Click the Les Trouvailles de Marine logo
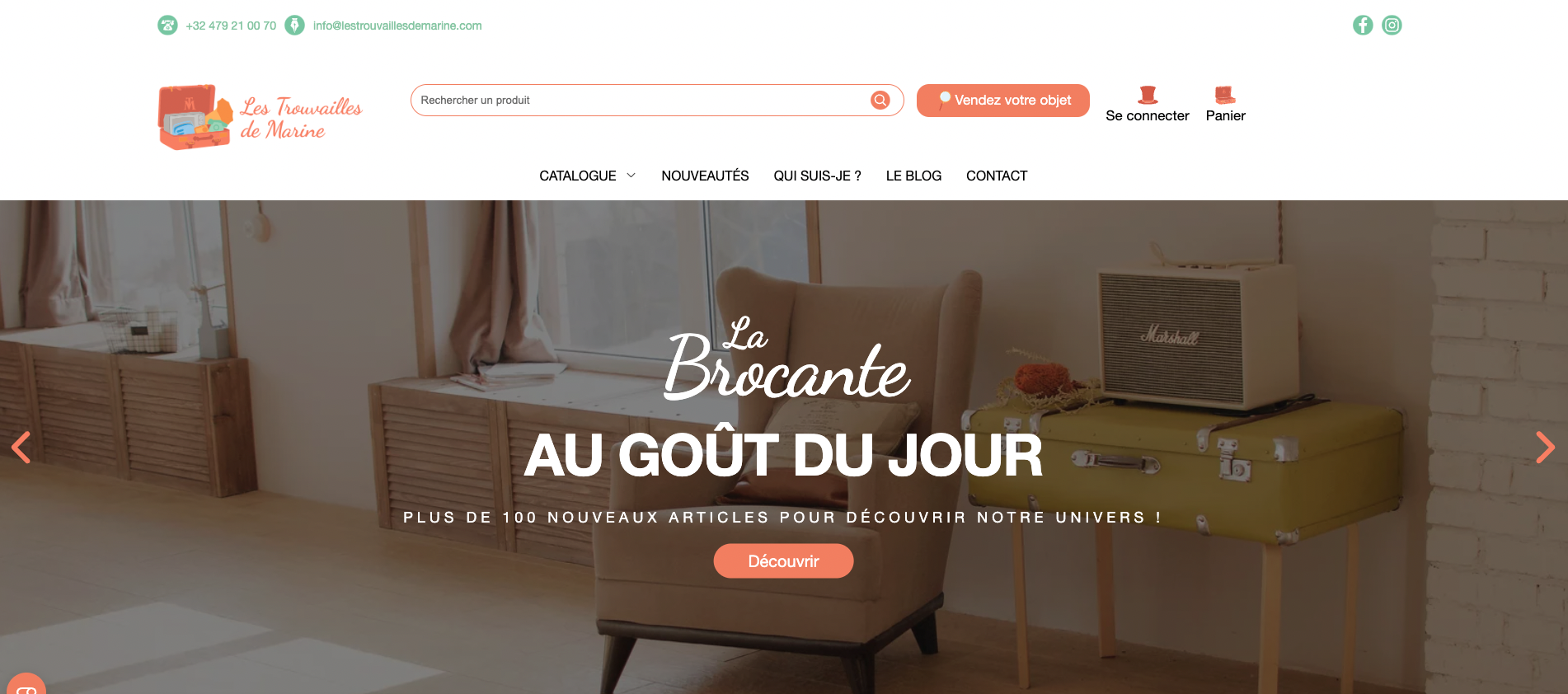 pos(260,117)
